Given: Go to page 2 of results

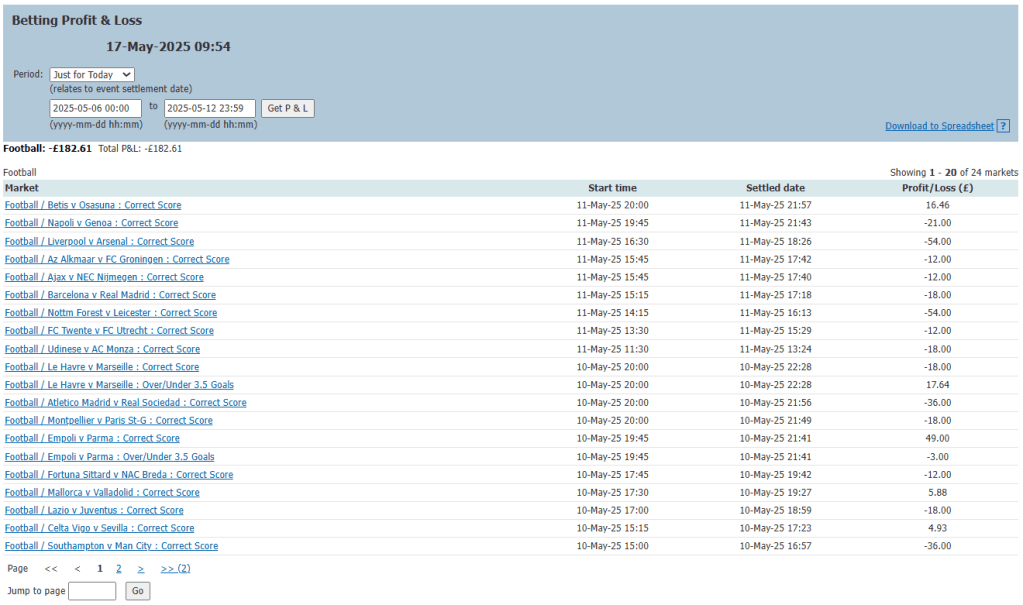Looking at the screenshot, I should tap(118, 568).
